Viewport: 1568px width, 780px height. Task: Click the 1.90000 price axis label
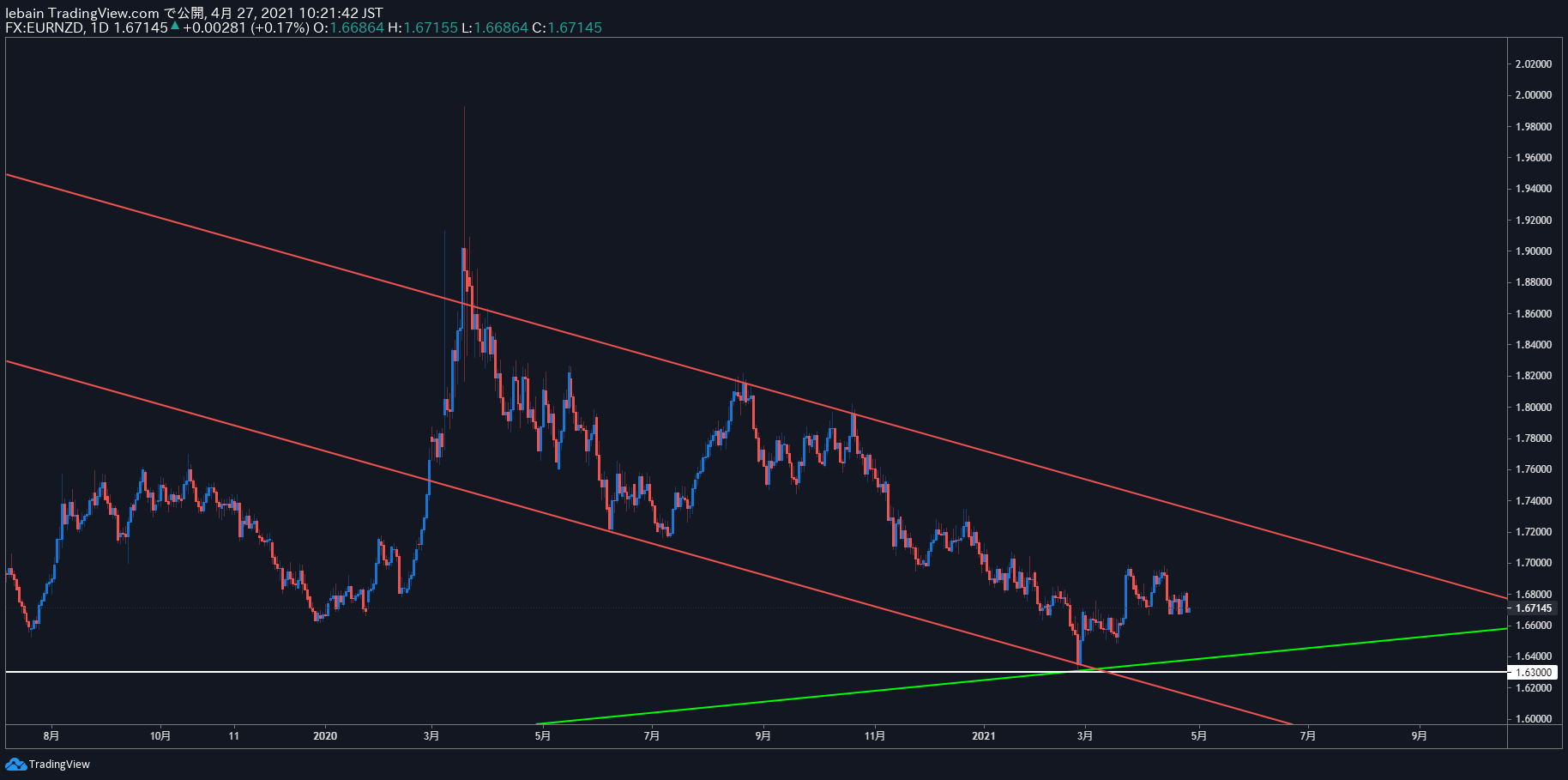1533,251
